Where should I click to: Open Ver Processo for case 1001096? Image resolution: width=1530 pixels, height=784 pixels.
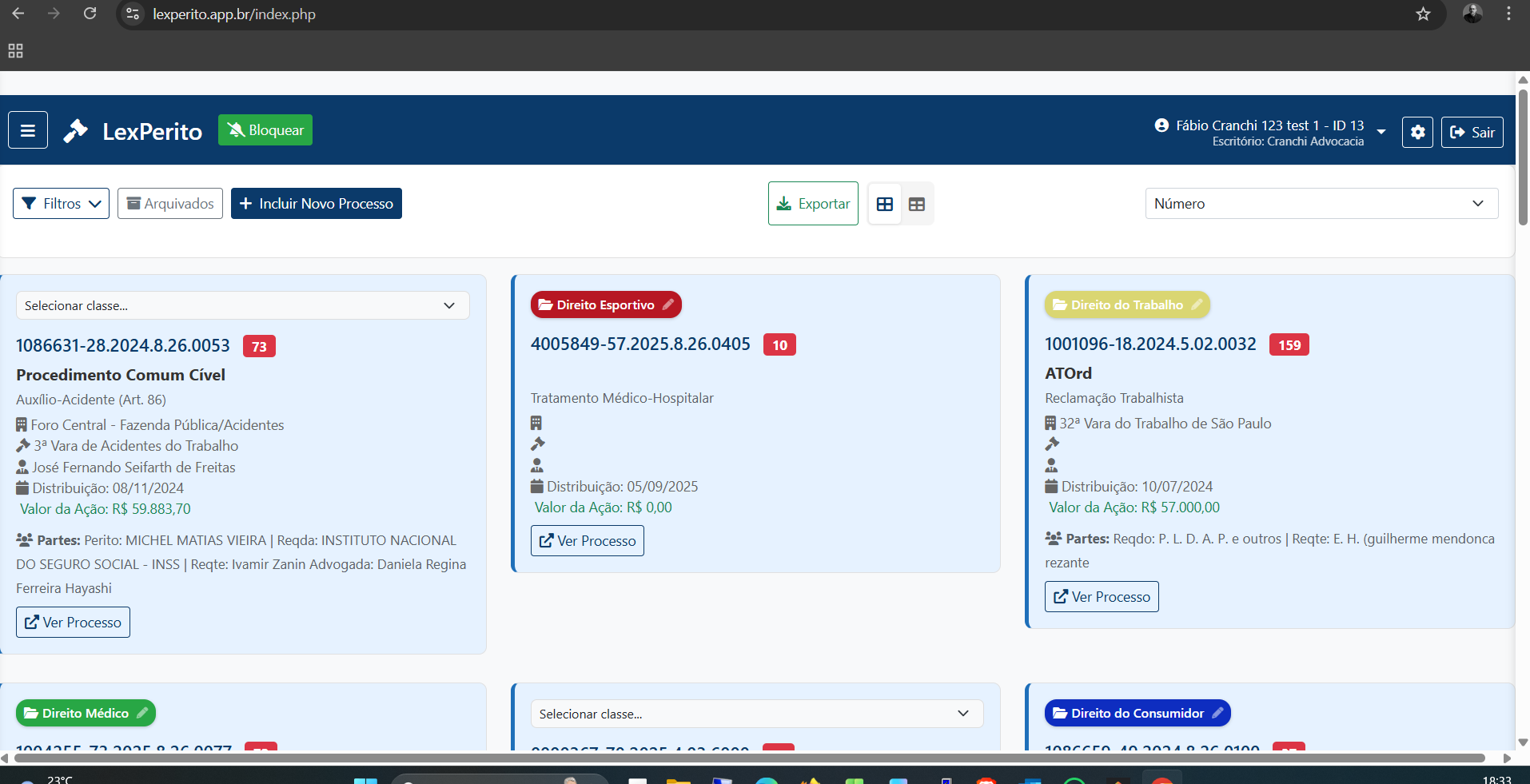point(1101,596)
